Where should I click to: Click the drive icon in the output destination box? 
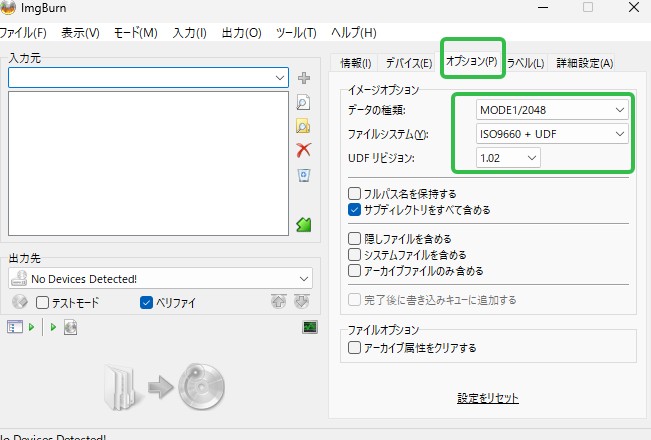click(x=19, y=278)
